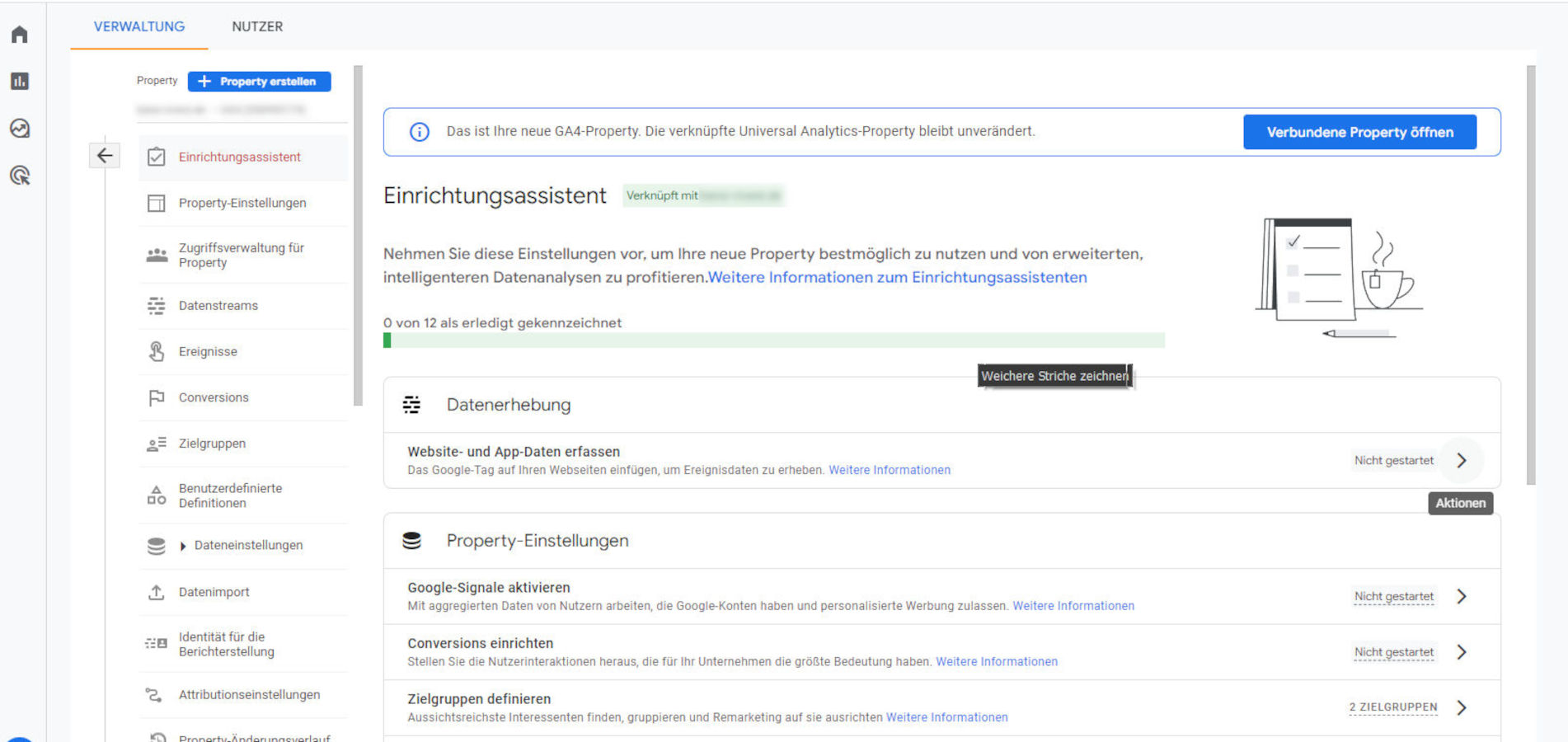Open the Advertising icon in left rail
The image size is (1568, 742).
pos(20,176)
